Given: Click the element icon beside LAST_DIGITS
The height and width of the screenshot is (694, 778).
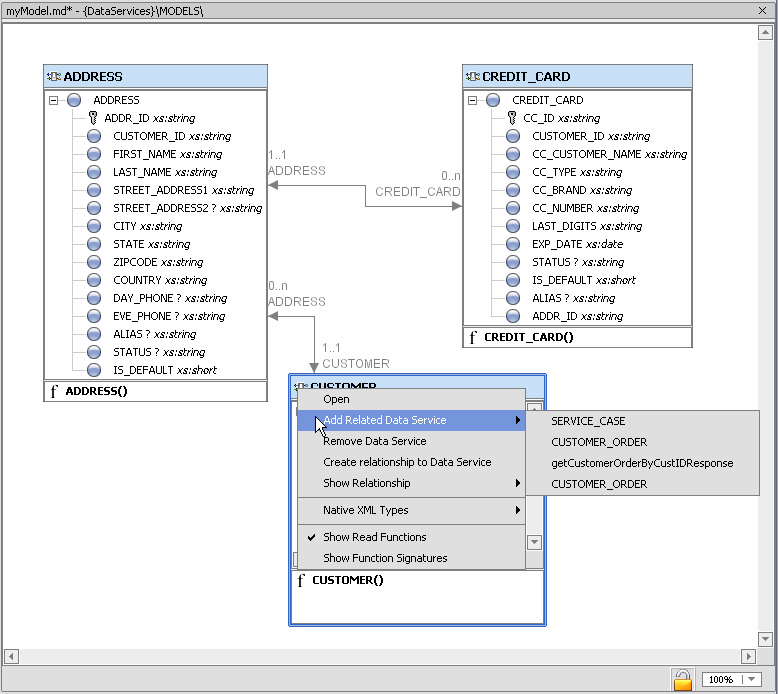Looking at the screenshot, I should pos(513,226).
